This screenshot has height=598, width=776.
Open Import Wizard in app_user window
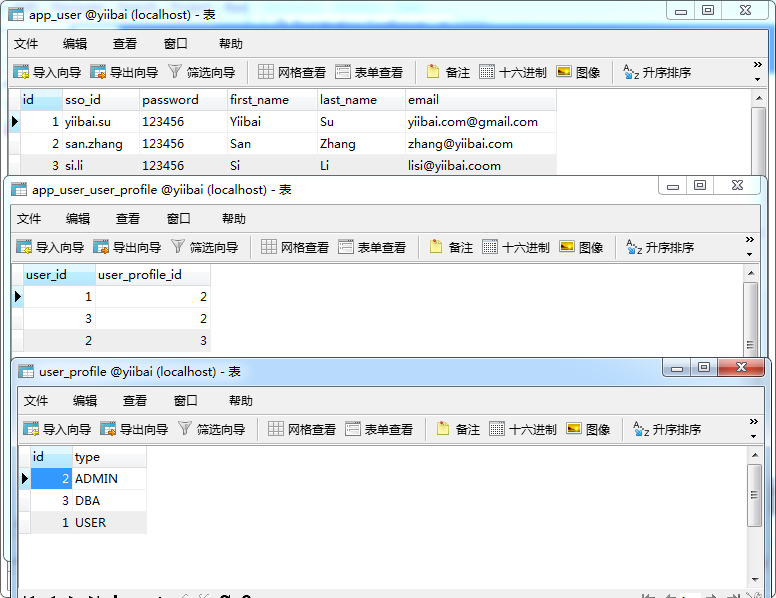pos(47,72)
